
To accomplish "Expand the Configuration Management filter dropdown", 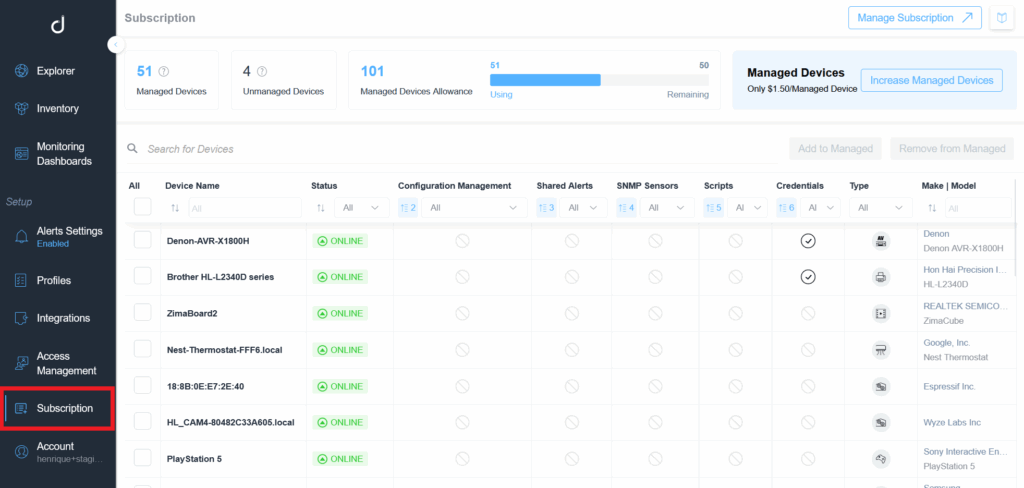I will click(473, 208).
